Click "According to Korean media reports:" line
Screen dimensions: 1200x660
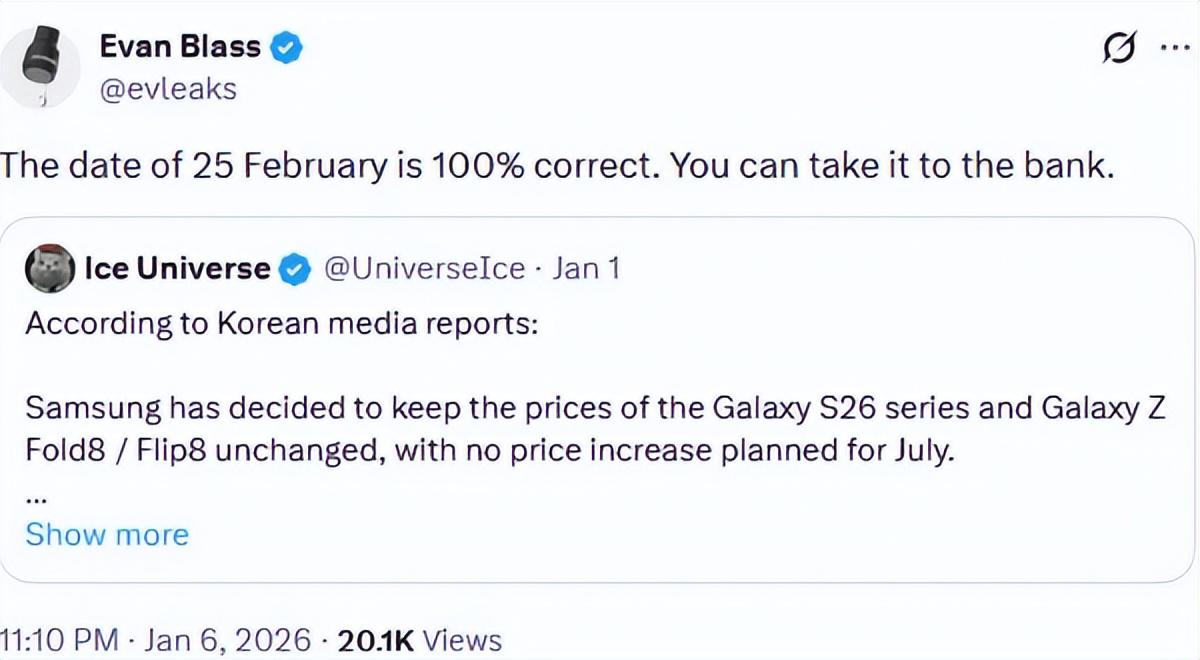[x=282, y=325]
